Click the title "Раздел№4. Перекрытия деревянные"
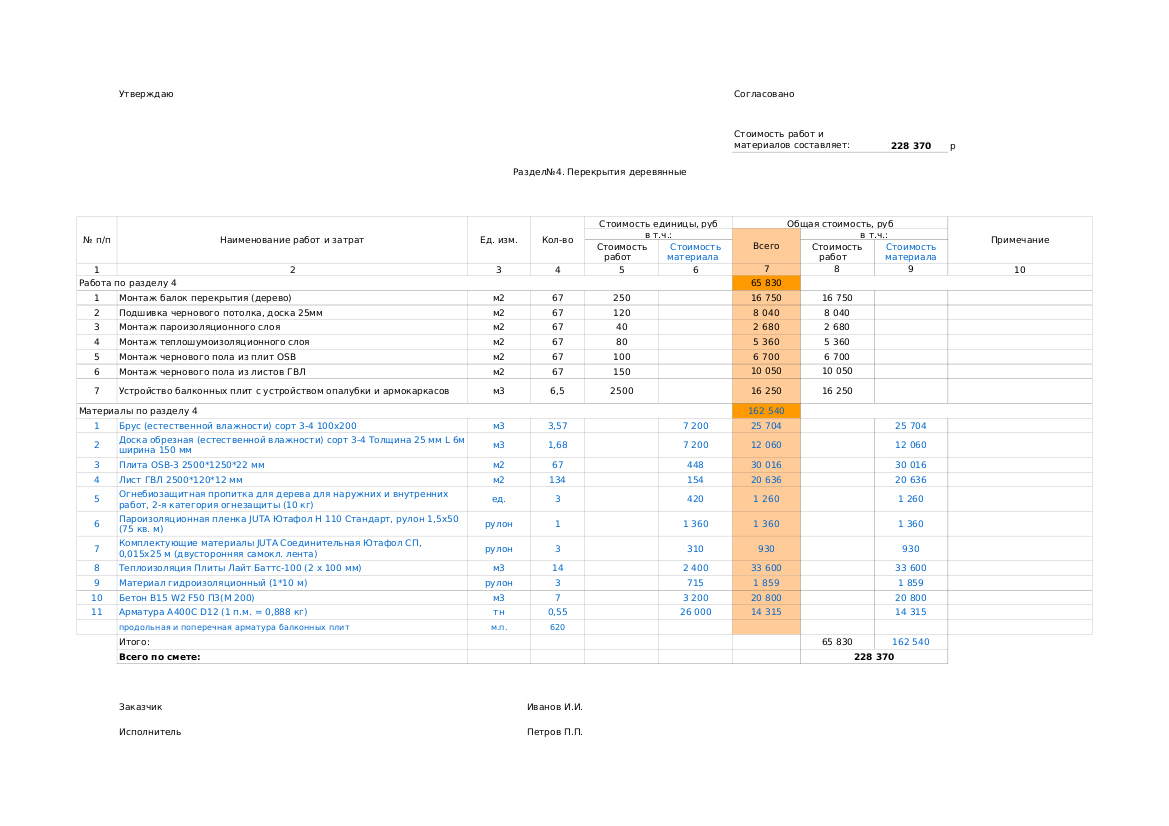 (x=599, y=172)
